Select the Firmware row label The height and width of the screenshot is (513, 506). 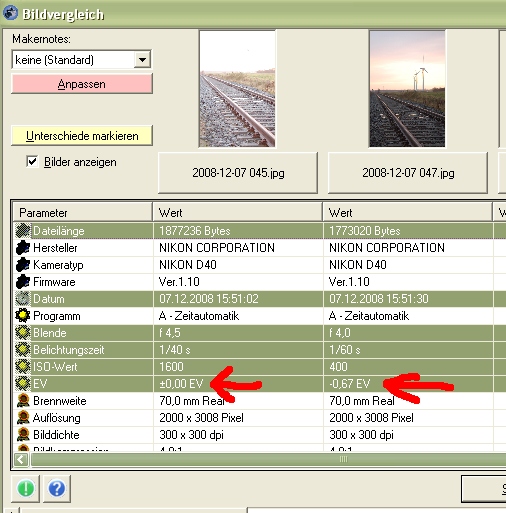pos(54,282)
